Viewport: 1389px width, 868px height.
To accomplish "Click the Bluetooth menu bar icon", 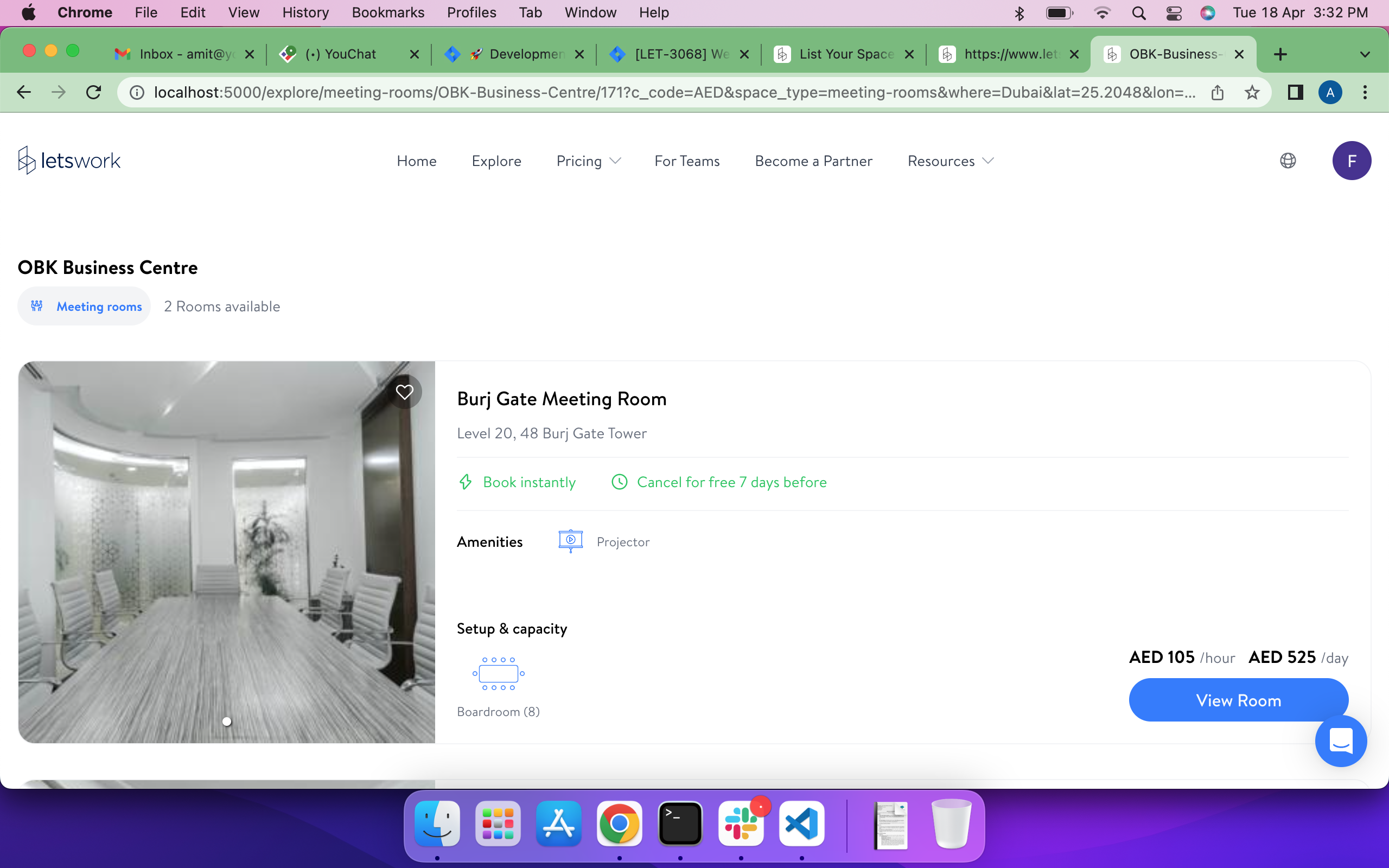I will tap(1020, 12).
